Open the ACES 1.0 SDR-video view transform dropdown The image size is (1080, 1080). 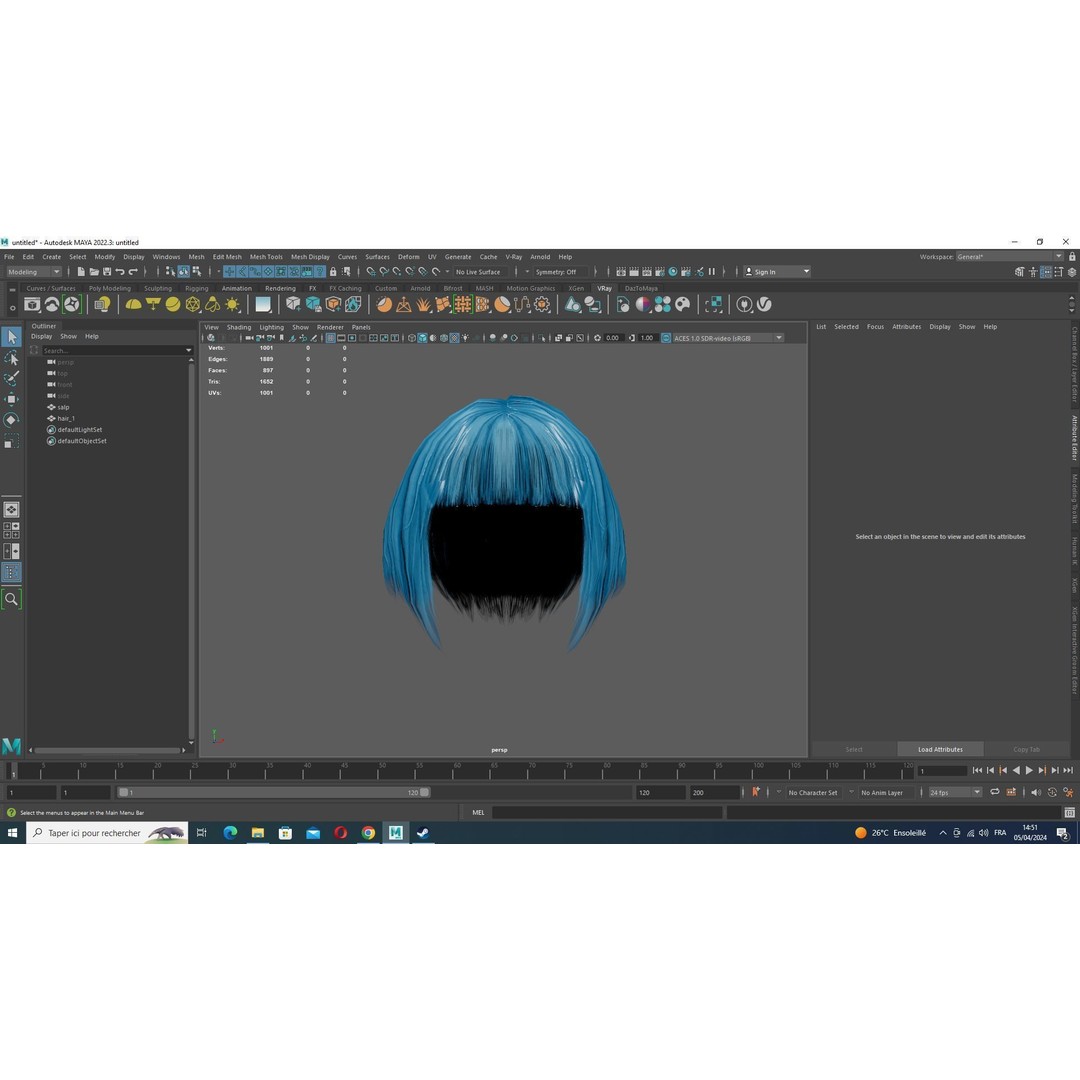728,338
